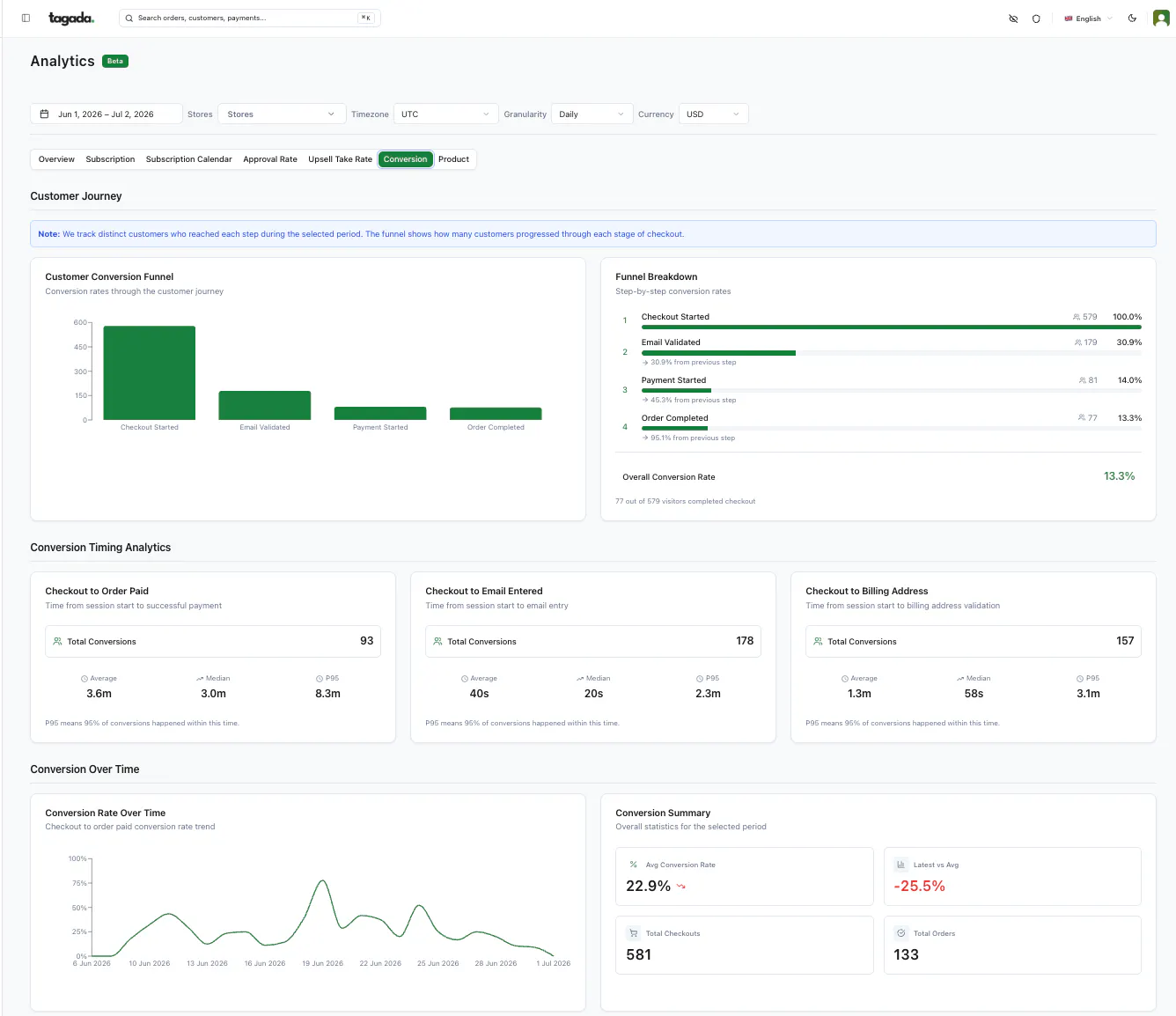
Task: Open the Currency USD dropdown
Action: [713, 114]
